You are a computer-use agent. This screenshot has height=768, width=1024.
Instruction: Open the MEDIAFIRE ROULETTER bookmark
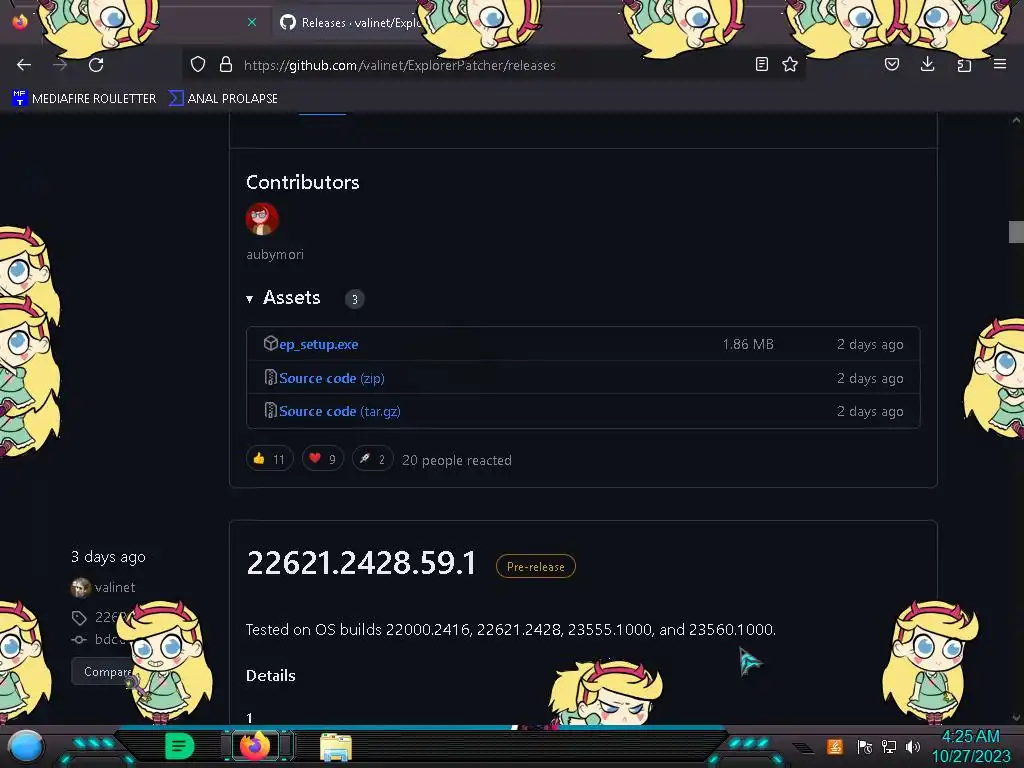click(84, 99)
